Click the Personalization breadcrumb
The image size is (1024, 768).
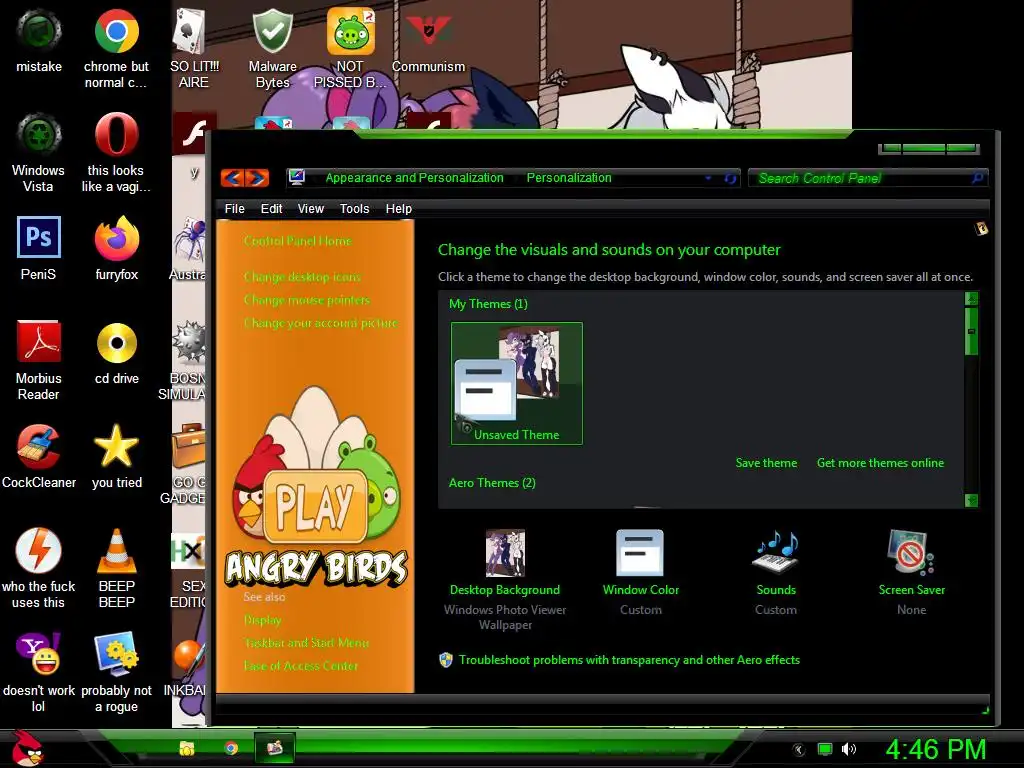(x=569, y=178)
